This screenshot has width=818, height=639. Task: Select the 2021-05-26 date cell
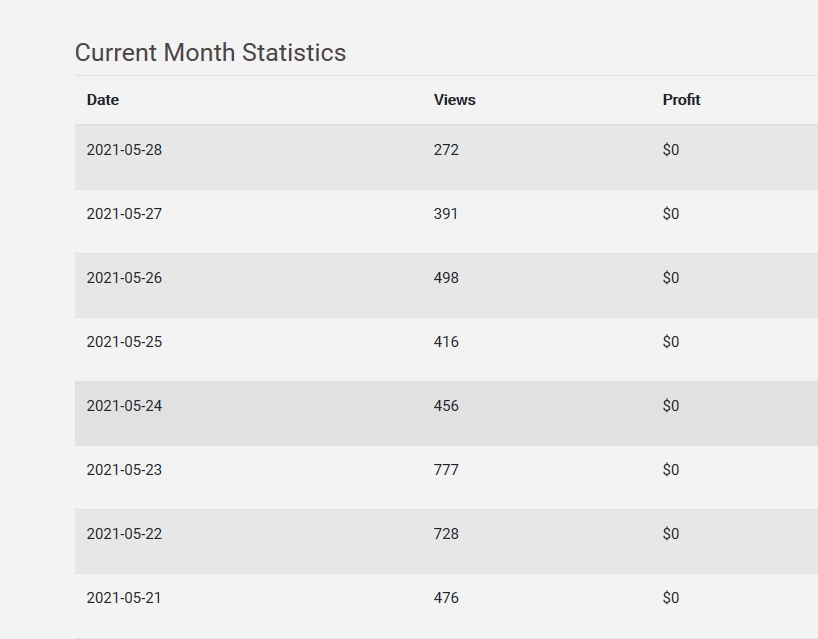click(124, 278)
